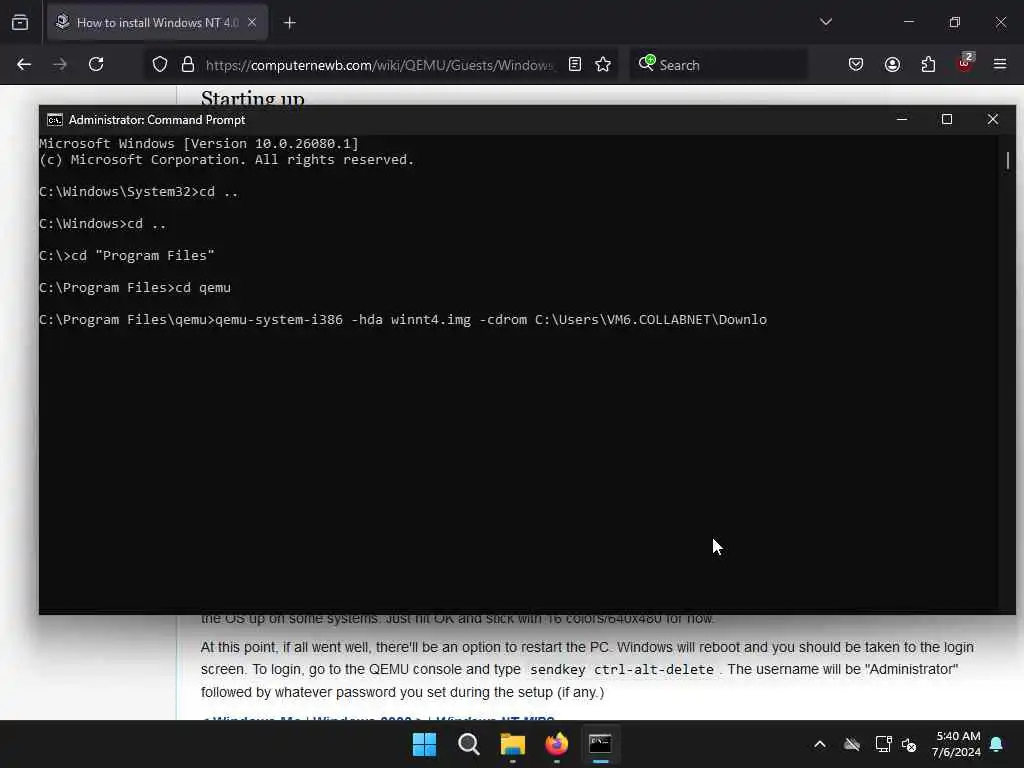Screen dimensions: 1024x768
Task: Close the Command Prompt window
Action: point(993,119)
